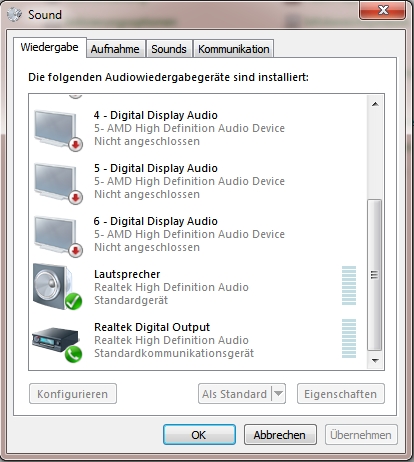
Task: Click the Als Standard button
Action: click(x=235, y=394)
